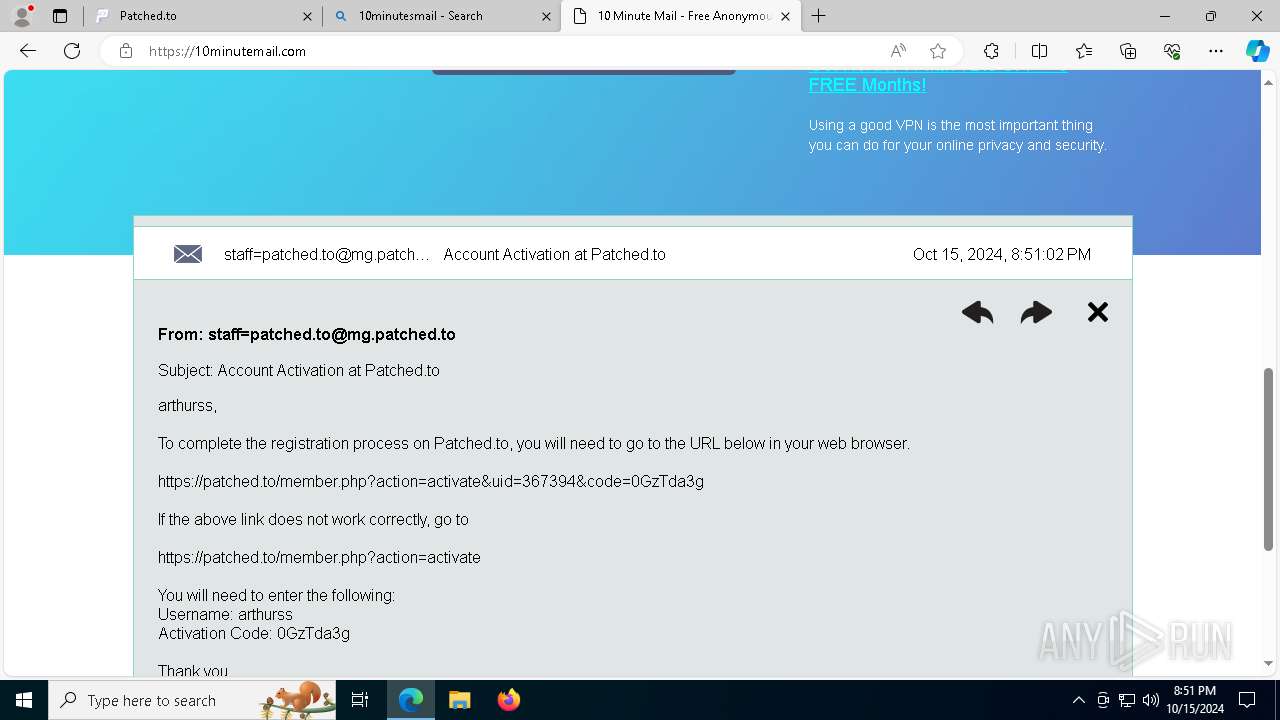The image size is (1280, 720).
Task: Open the email row subject line
Action: (554, 254)
